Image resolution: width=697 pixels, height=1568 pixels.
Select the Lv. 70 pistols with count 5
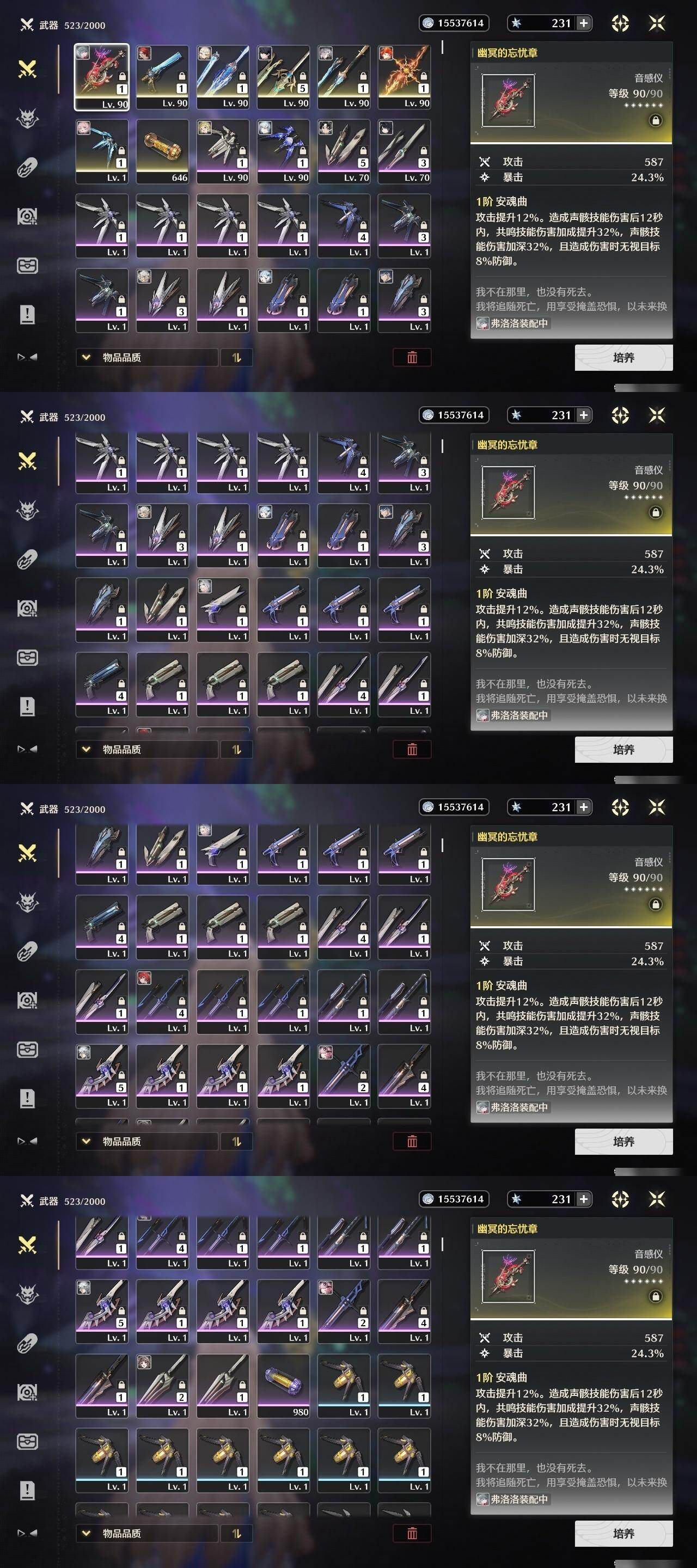343,151
